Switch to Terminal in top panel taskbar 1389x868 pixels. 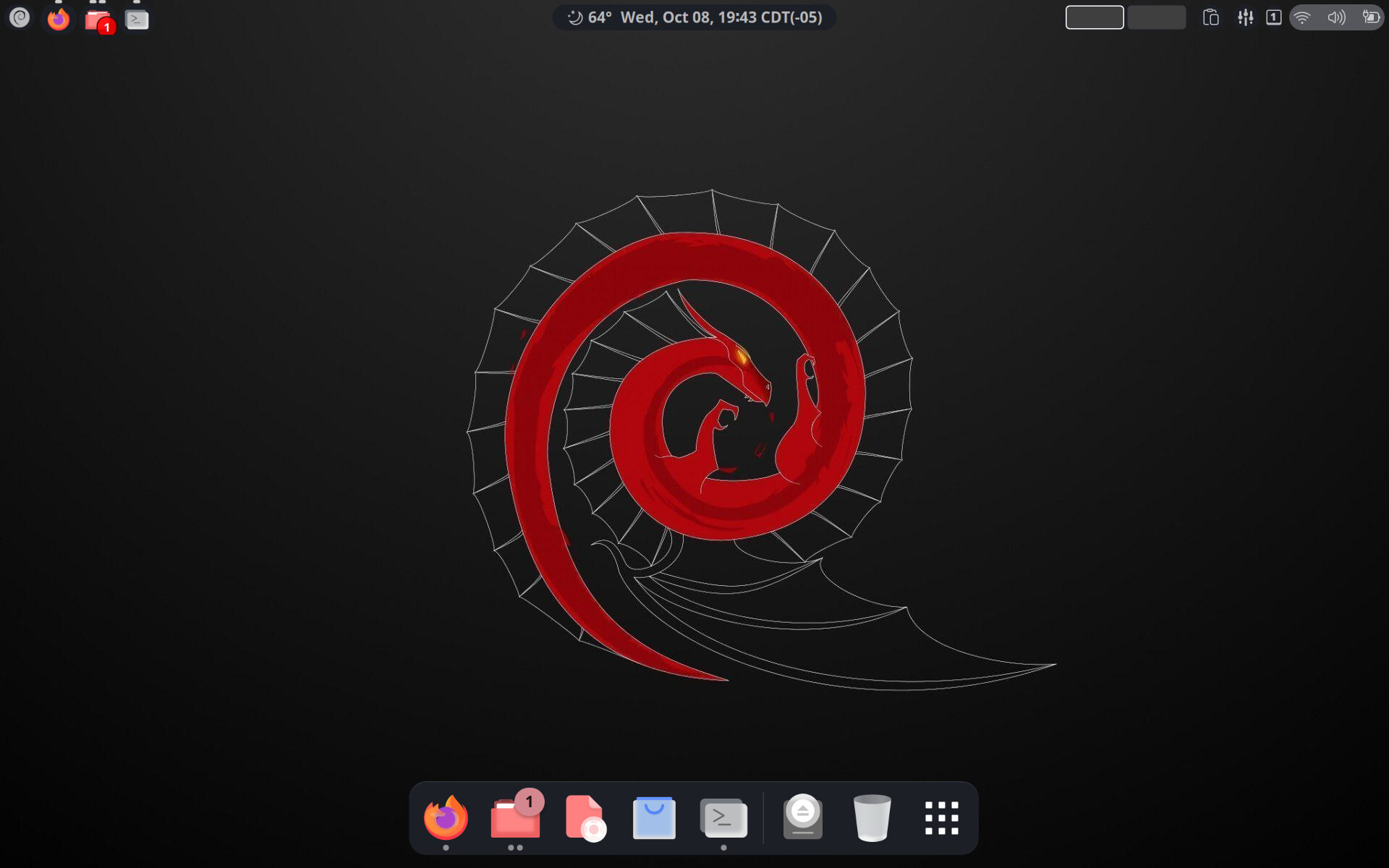(x=137, y=20)
